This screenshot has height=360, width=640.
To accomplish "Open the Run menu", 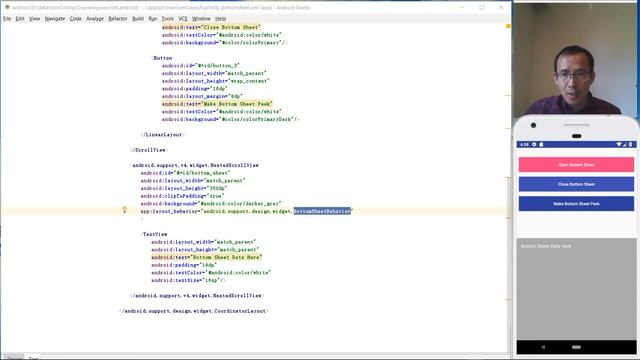I will coord(153,19).
